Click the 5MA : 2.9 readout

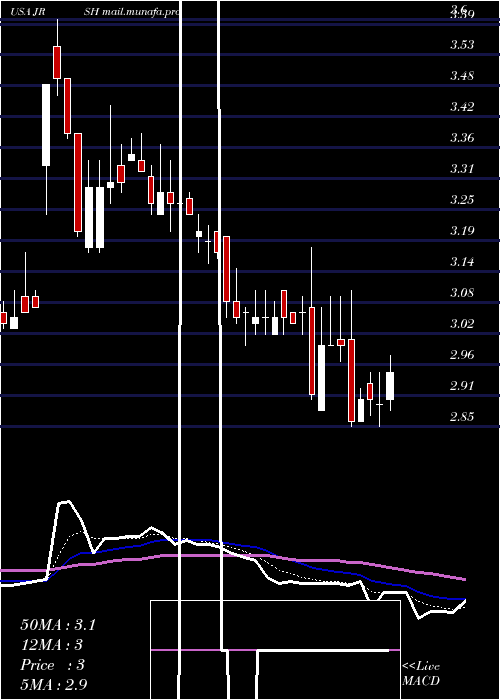point(54,684)
